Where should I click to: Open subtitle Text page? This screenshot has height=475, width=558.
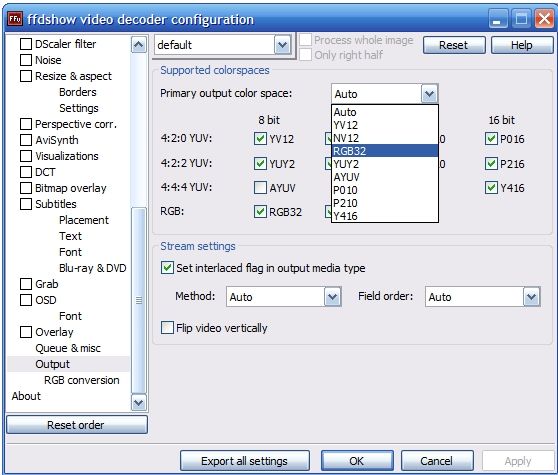coord(70,236)
